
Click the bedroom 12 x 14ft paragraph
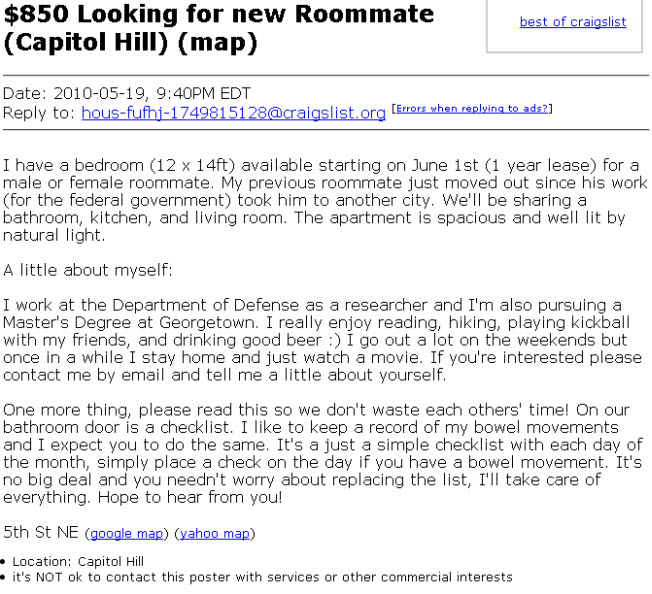[325, 200]
